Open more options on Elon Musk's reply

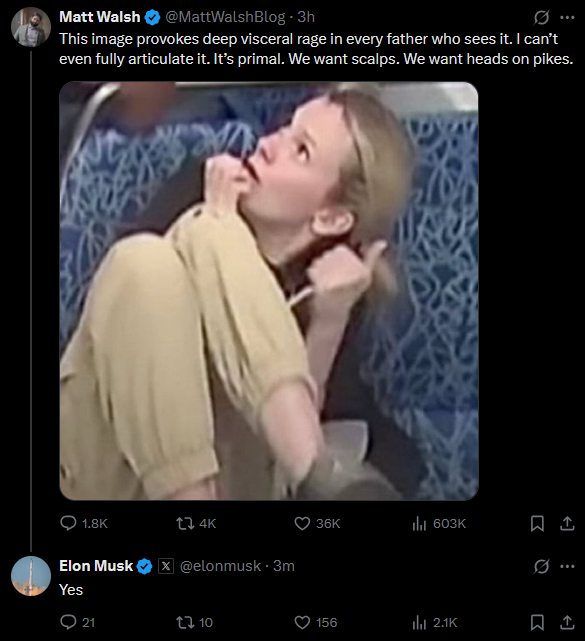pyautogui.click(x=567, y=566)
